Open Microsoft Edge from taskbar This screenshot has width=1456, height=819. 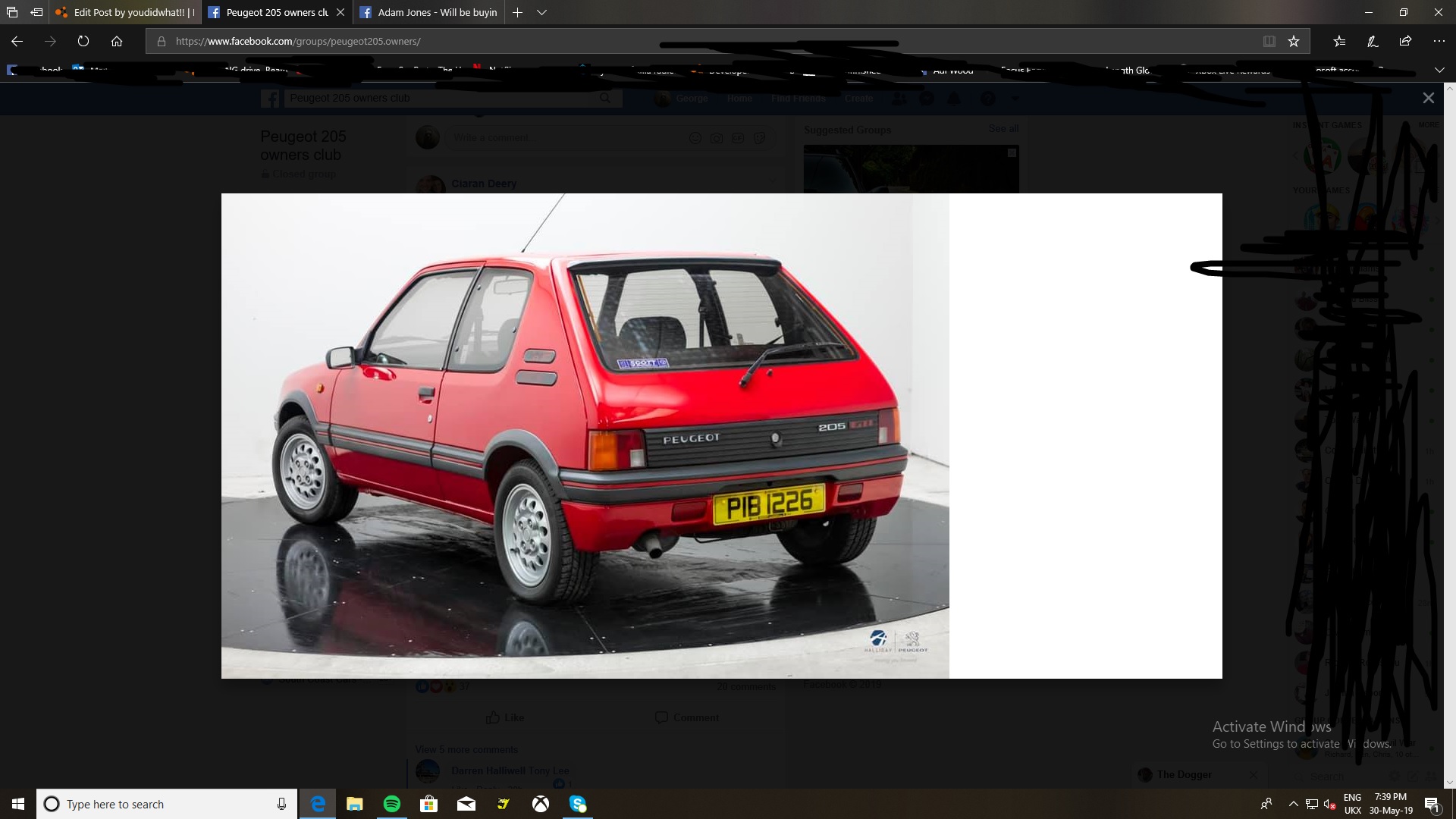[318, 804]
